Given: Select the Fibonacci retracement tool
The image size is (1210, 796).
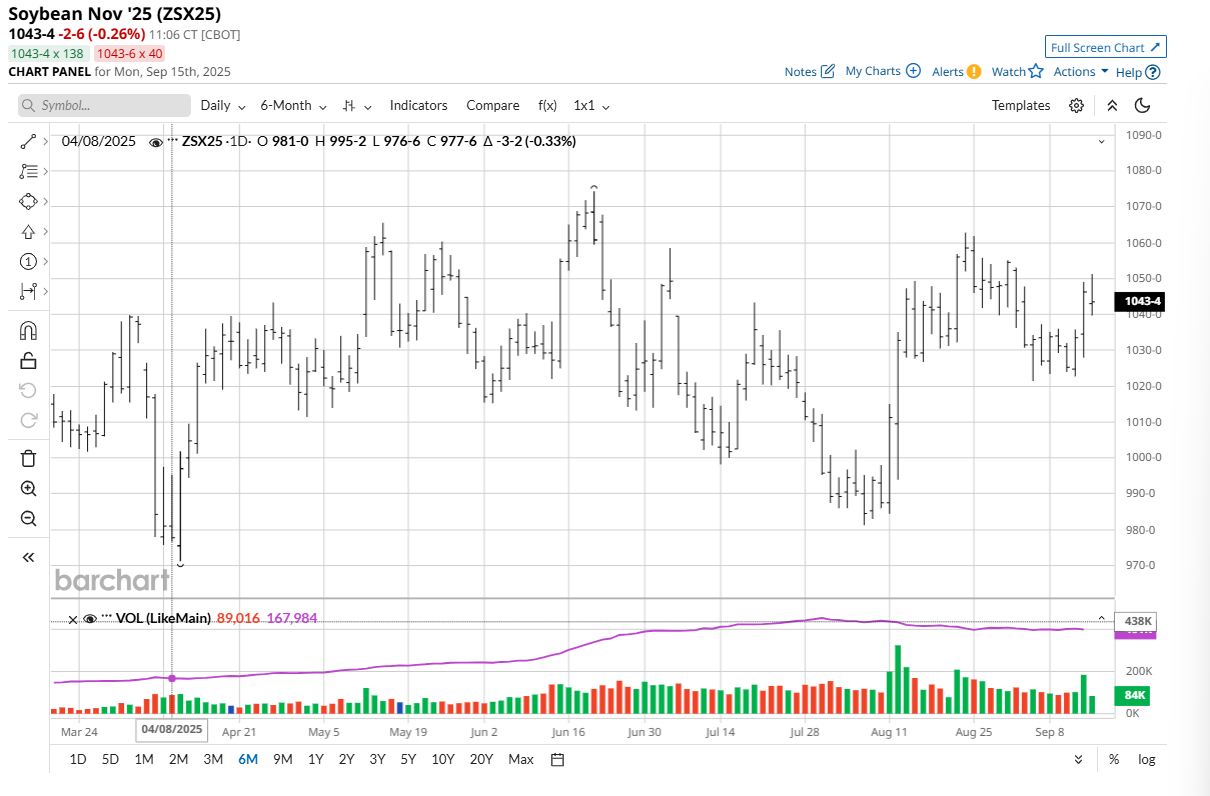Looking at the screenshot, I should pyautogui.click(x=28, y=172).
